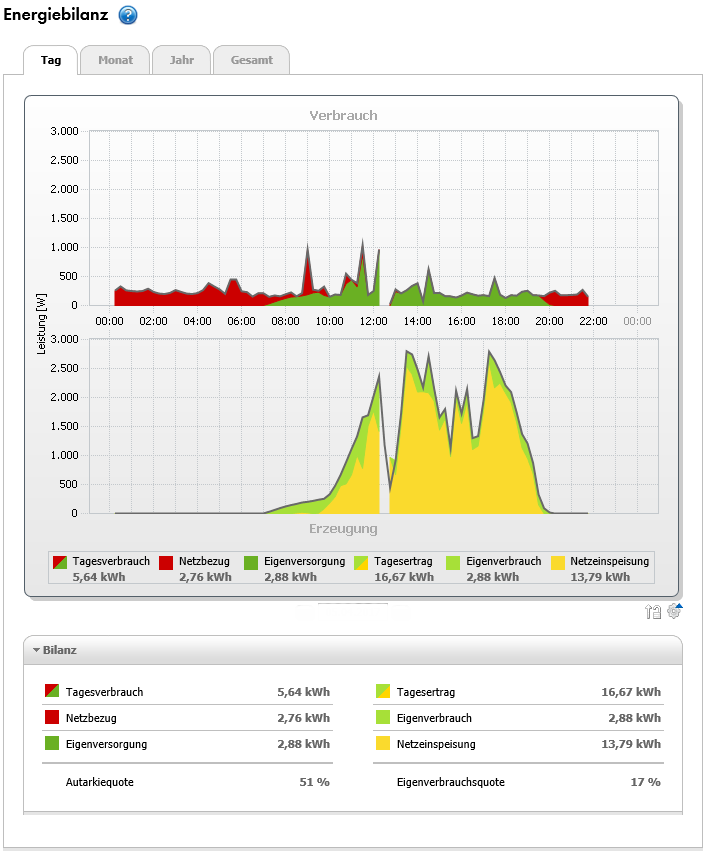
Task: Collapse the Bilanz panel
Action: click(37, 650)
